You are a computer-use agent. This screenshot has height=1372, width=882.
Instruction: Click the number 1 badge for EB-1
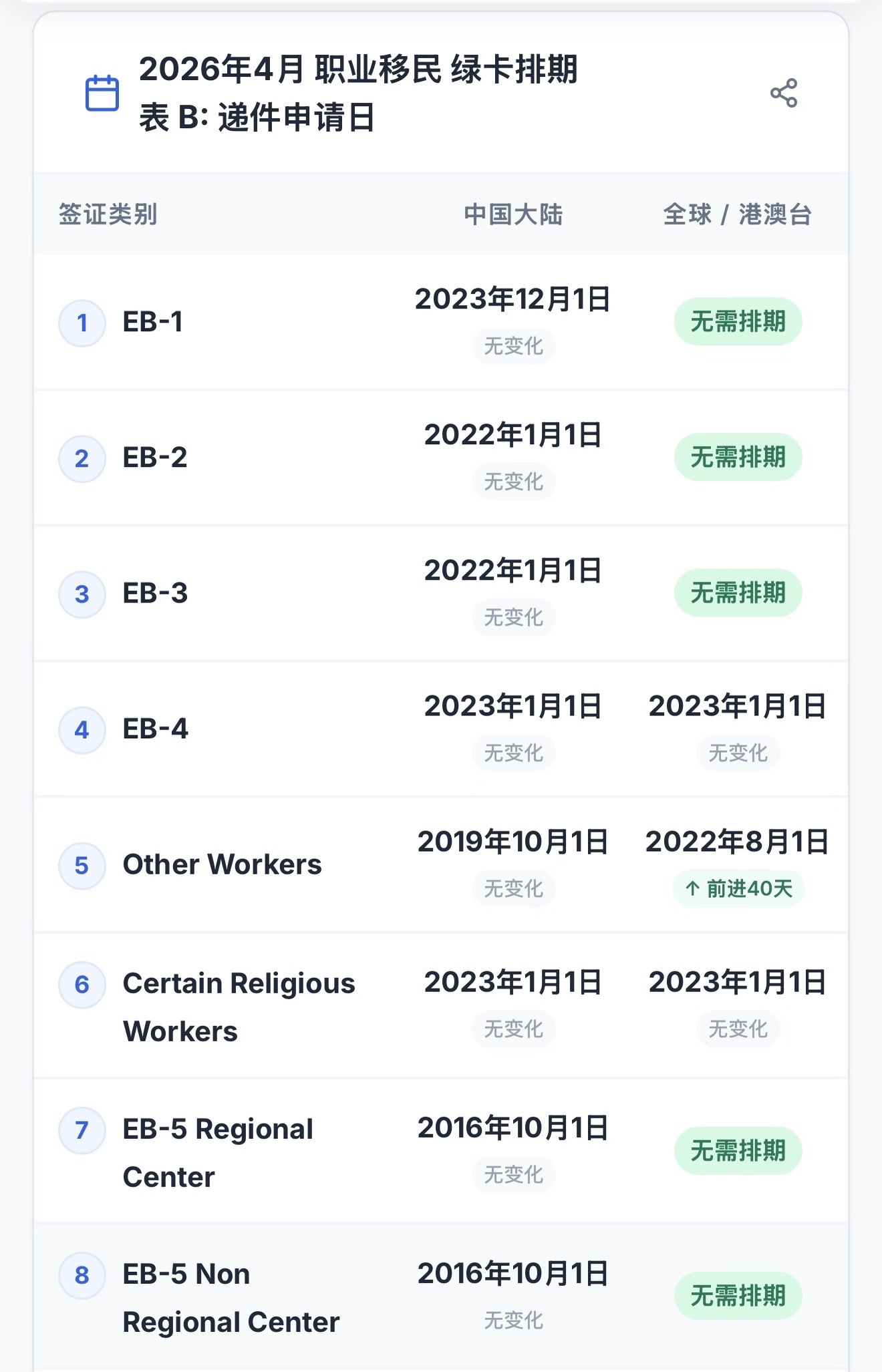[82, 323]
